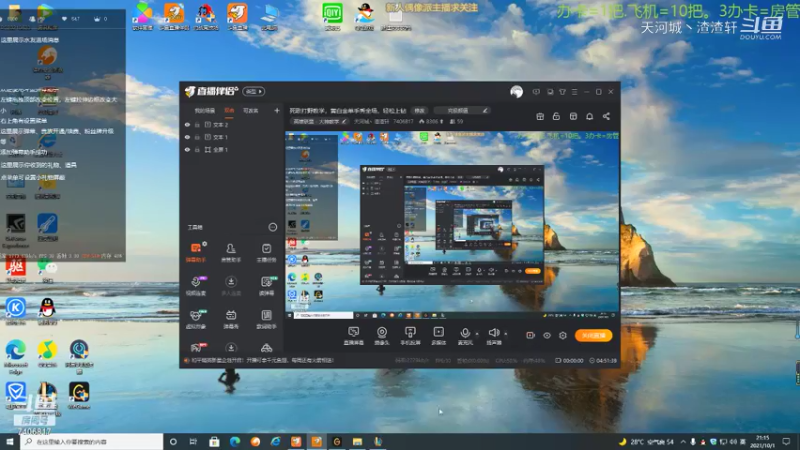
Task: Add a phone screen-cast source
Action: tap(410, 336)
